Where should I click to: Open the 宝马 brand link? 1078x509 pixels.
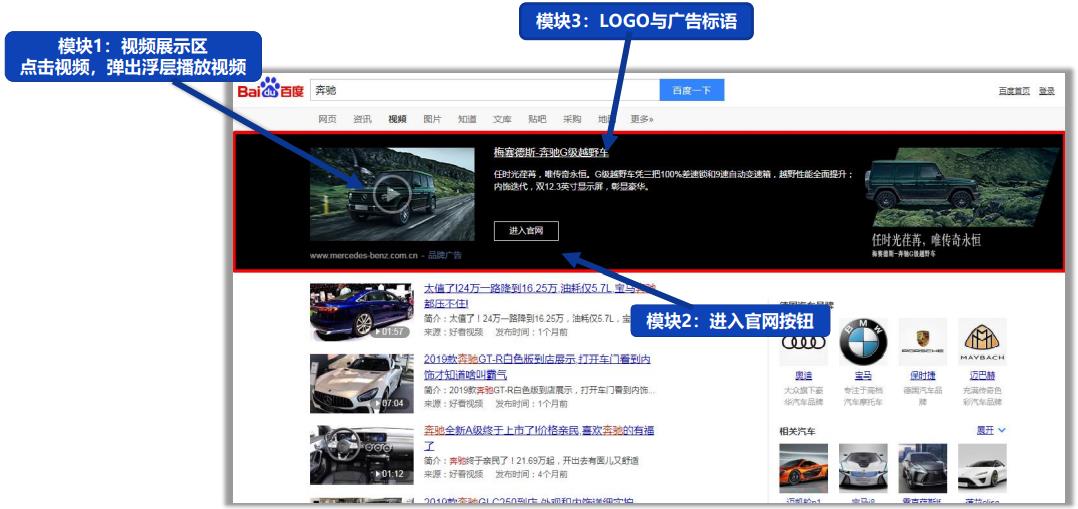[x=863, y=376]
